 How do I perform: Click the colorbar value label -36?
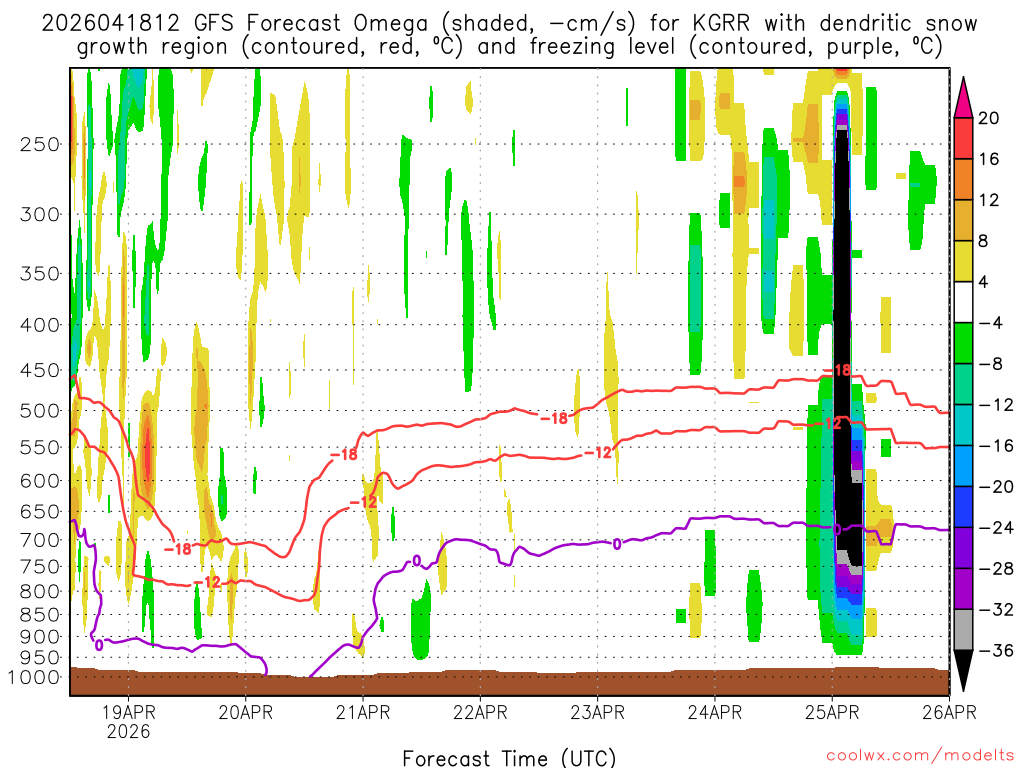coord(996,650)
